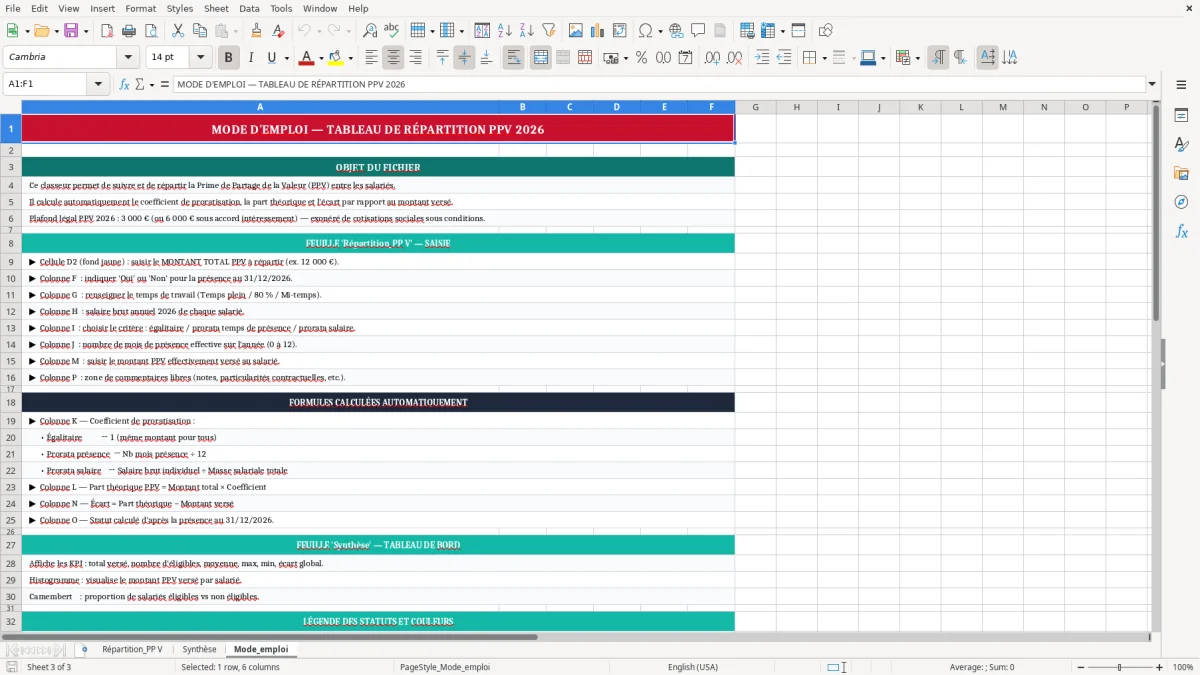Insert Hyperlink globe icon
This screenshot has height=675, width=1200.
[x=676, y=31]
